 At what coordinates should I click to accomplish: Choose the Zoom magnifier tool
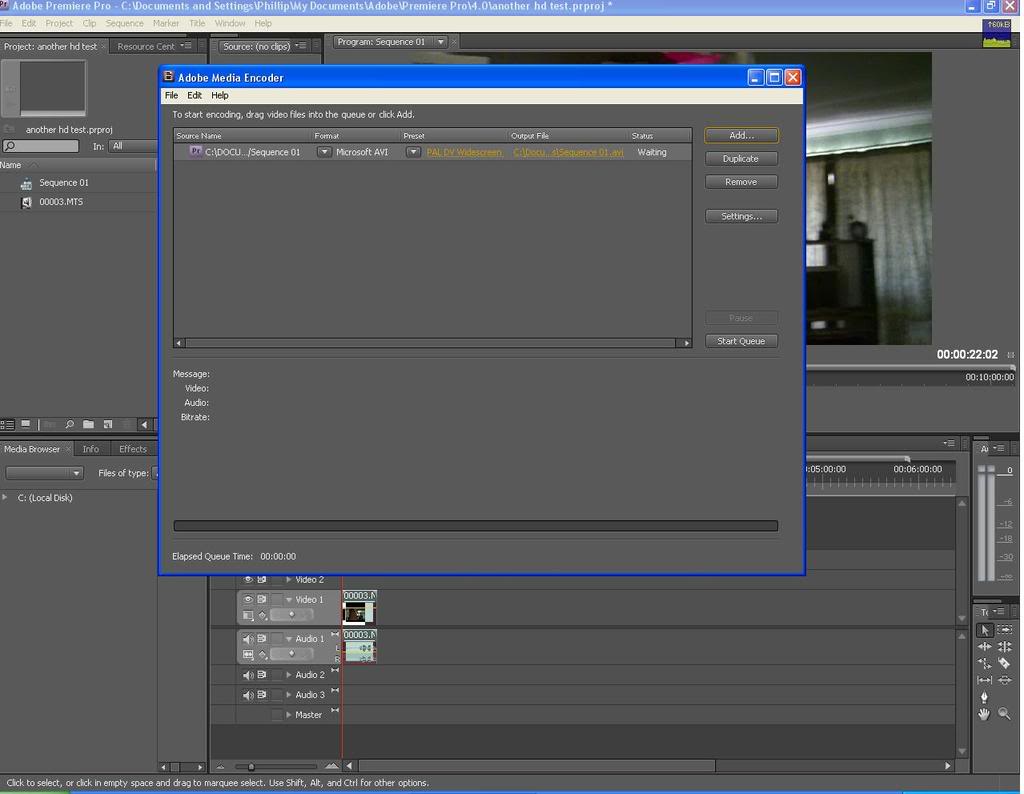1004,714
